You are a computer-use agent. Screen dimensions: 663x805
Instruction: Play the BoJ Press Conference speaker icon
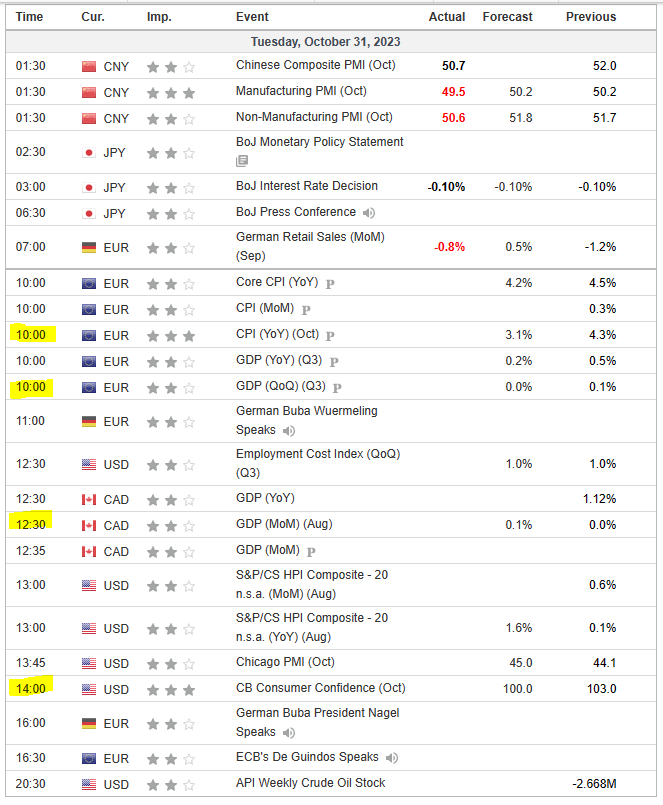pos(369,213)
